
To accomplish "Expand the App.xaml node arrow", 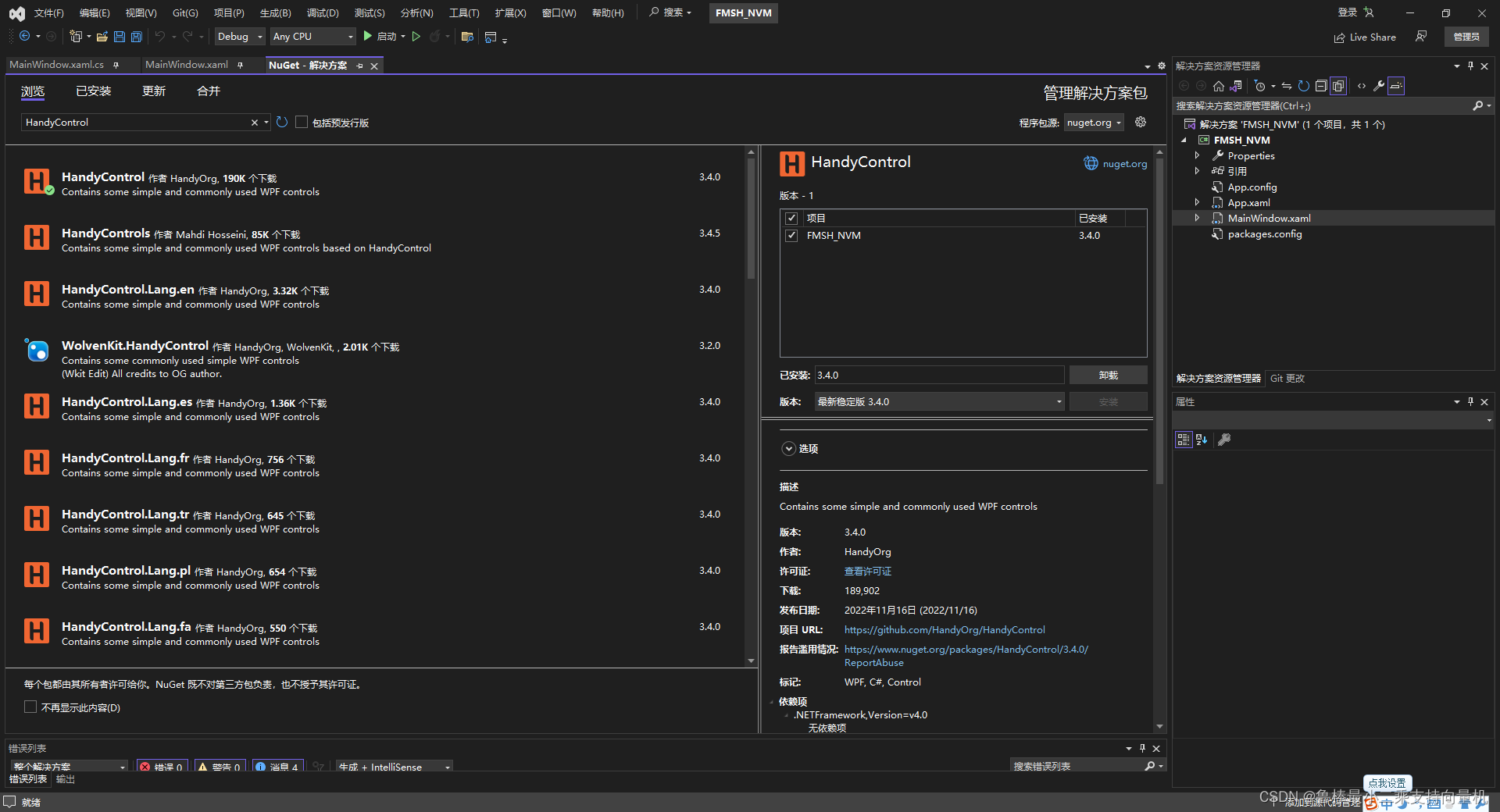I will [1197, 202].
